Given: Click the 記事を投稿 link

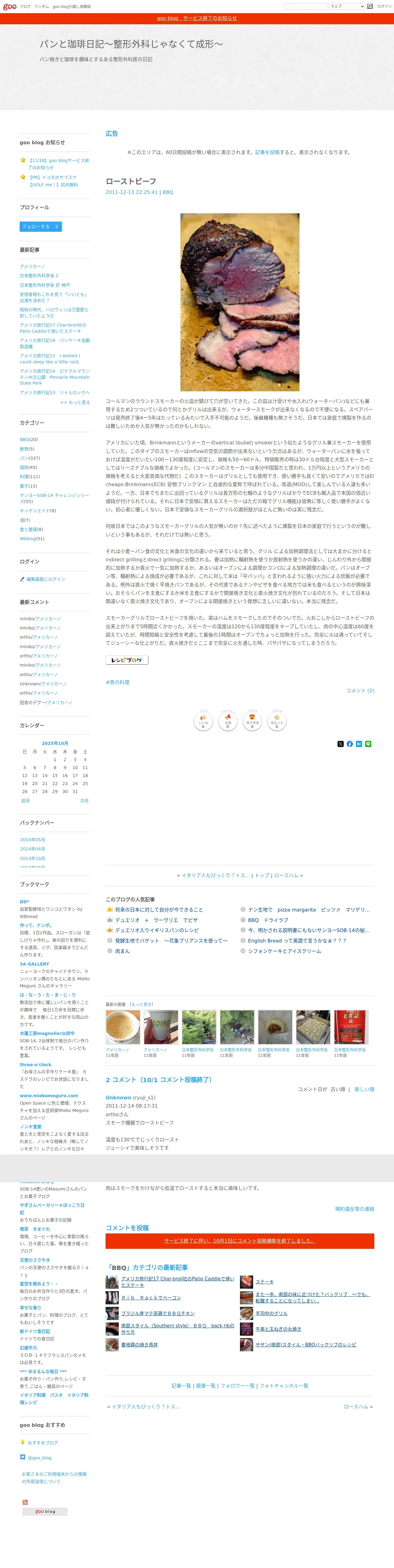Looking at the screenshot, I should (267, 153).
